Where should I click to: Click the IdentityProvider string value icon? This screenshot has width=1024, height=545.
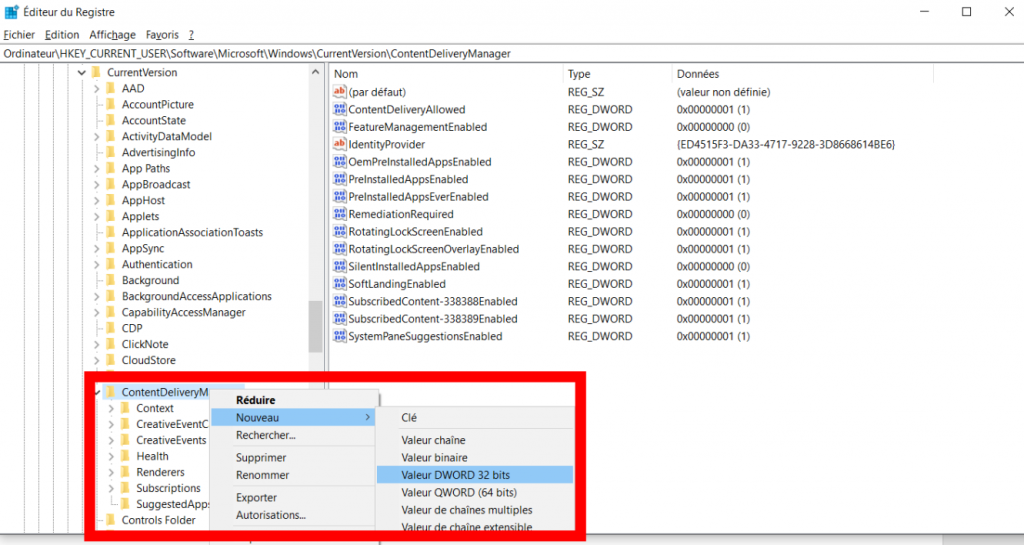point(339,144)
